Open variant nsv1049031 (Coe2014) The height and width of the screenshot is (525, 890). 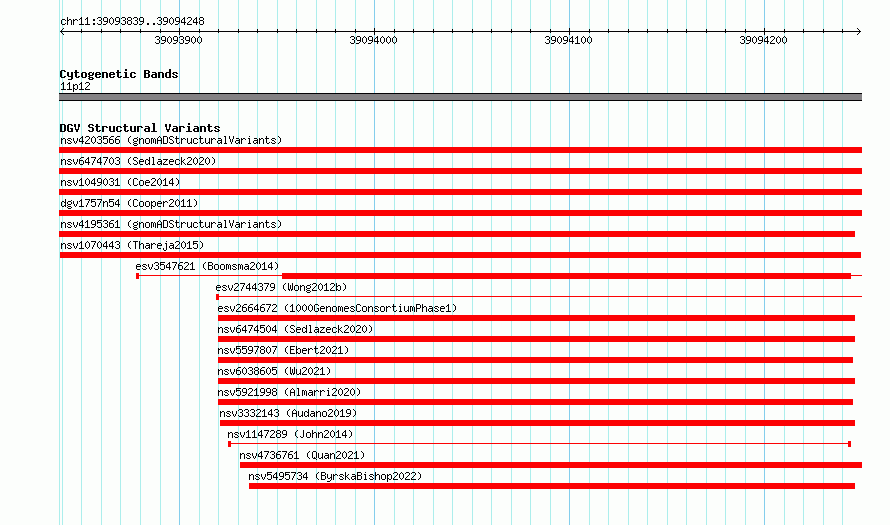(120, 182)
